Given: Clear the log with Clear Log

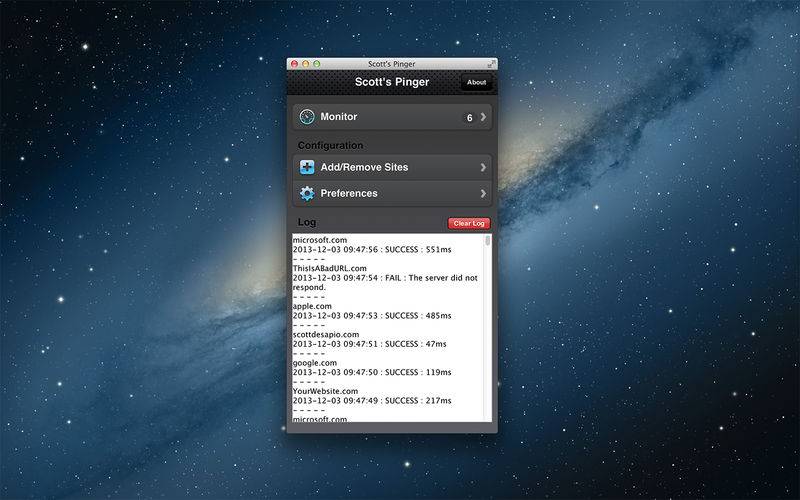Looking at the screenshot, I should point(469,223).
